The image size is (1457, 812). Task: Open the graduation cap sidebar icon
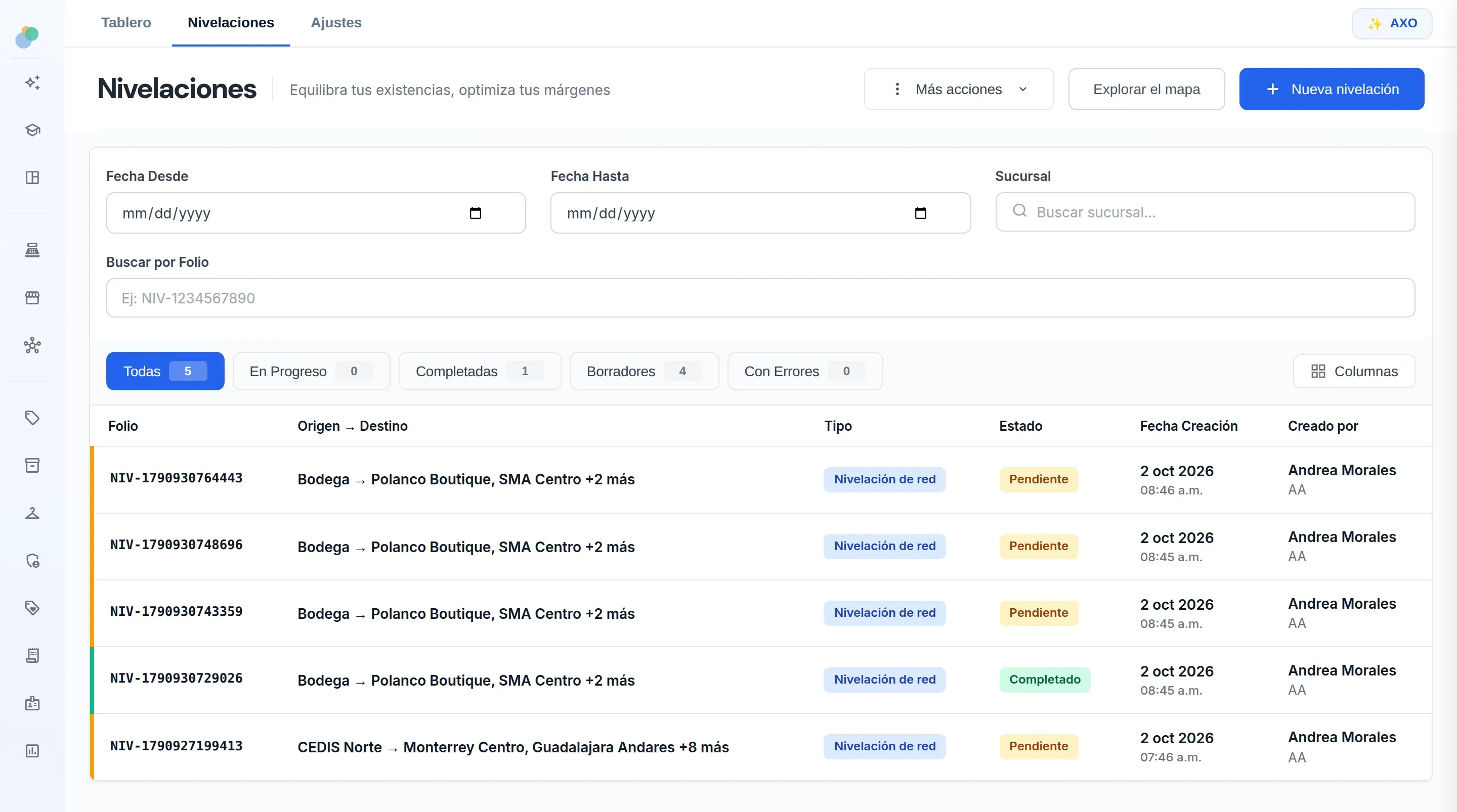point(32,130)
